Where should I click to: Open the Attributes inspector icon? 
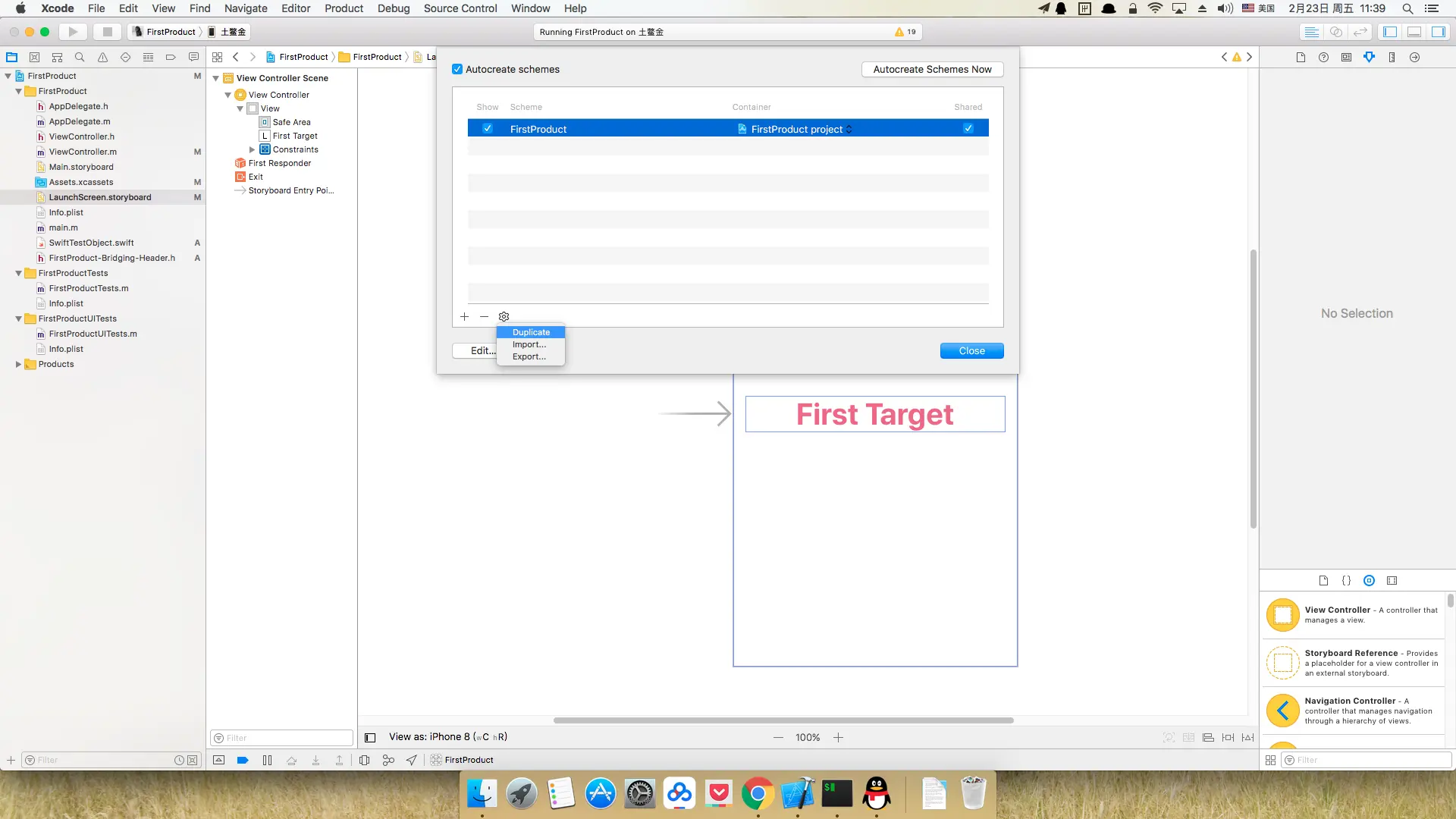coord(1369,57)
